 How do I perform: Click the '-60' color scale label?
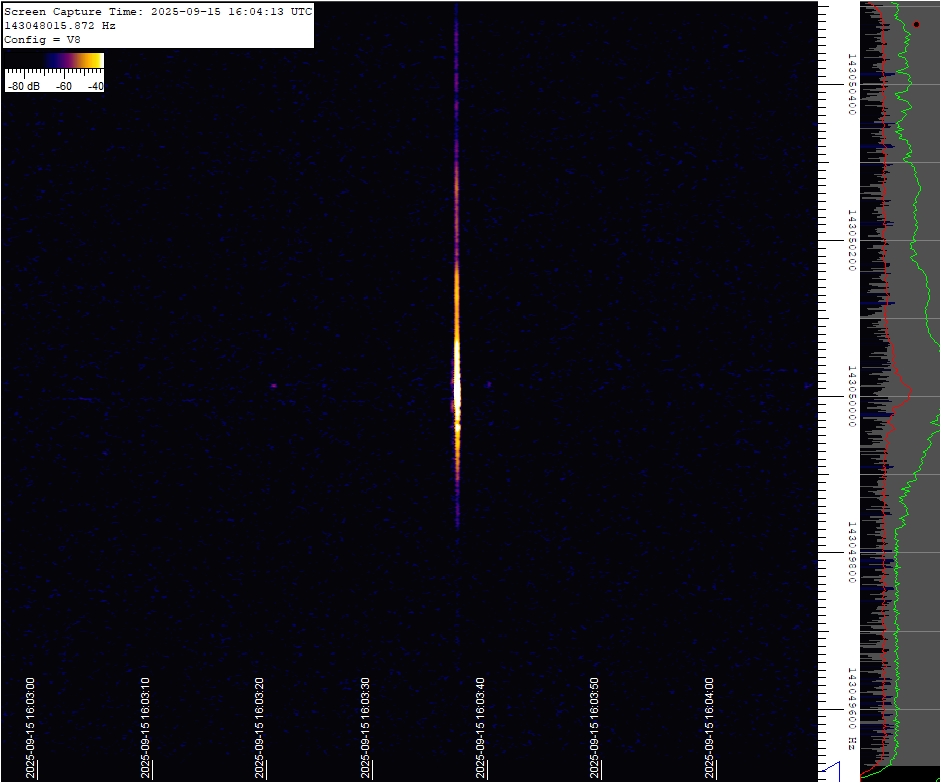[x=64, y=86]
